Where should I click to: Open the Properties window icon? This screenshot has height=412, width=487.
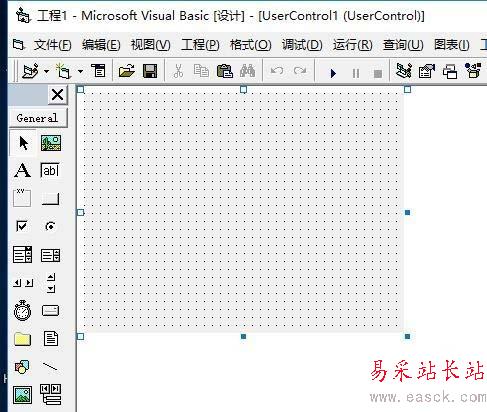click(427, 71)
